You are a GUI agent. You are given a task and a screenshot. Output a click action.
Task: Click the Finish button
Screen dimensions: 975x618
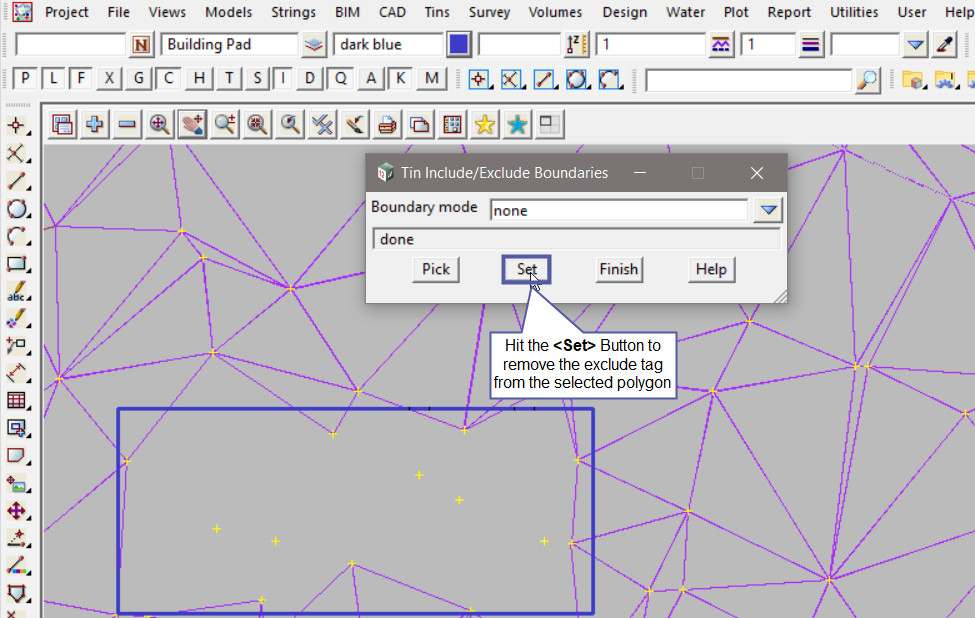(x=619, y=270)
